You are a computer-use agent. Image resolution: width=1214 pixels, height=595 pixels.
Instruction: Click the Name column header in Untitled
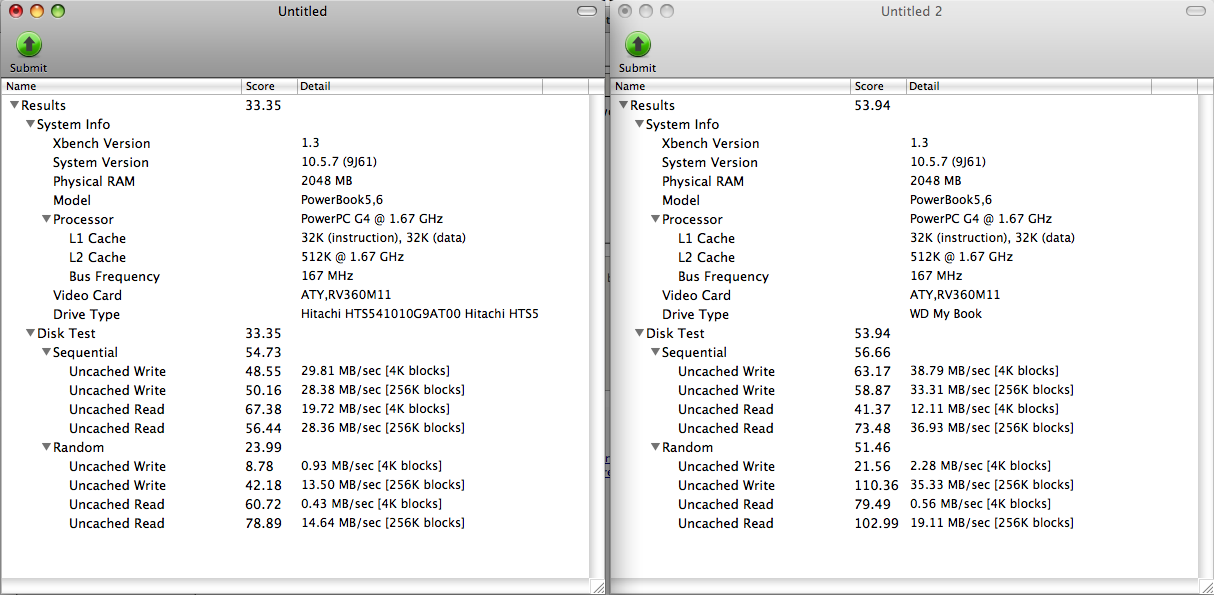pos(121,86)
